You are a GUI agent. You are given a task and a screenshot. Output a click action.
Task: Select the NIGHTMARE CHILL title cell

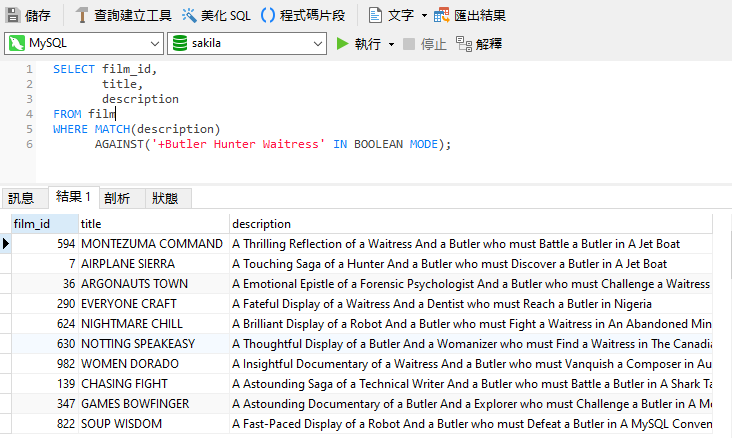tap(154, 324)
